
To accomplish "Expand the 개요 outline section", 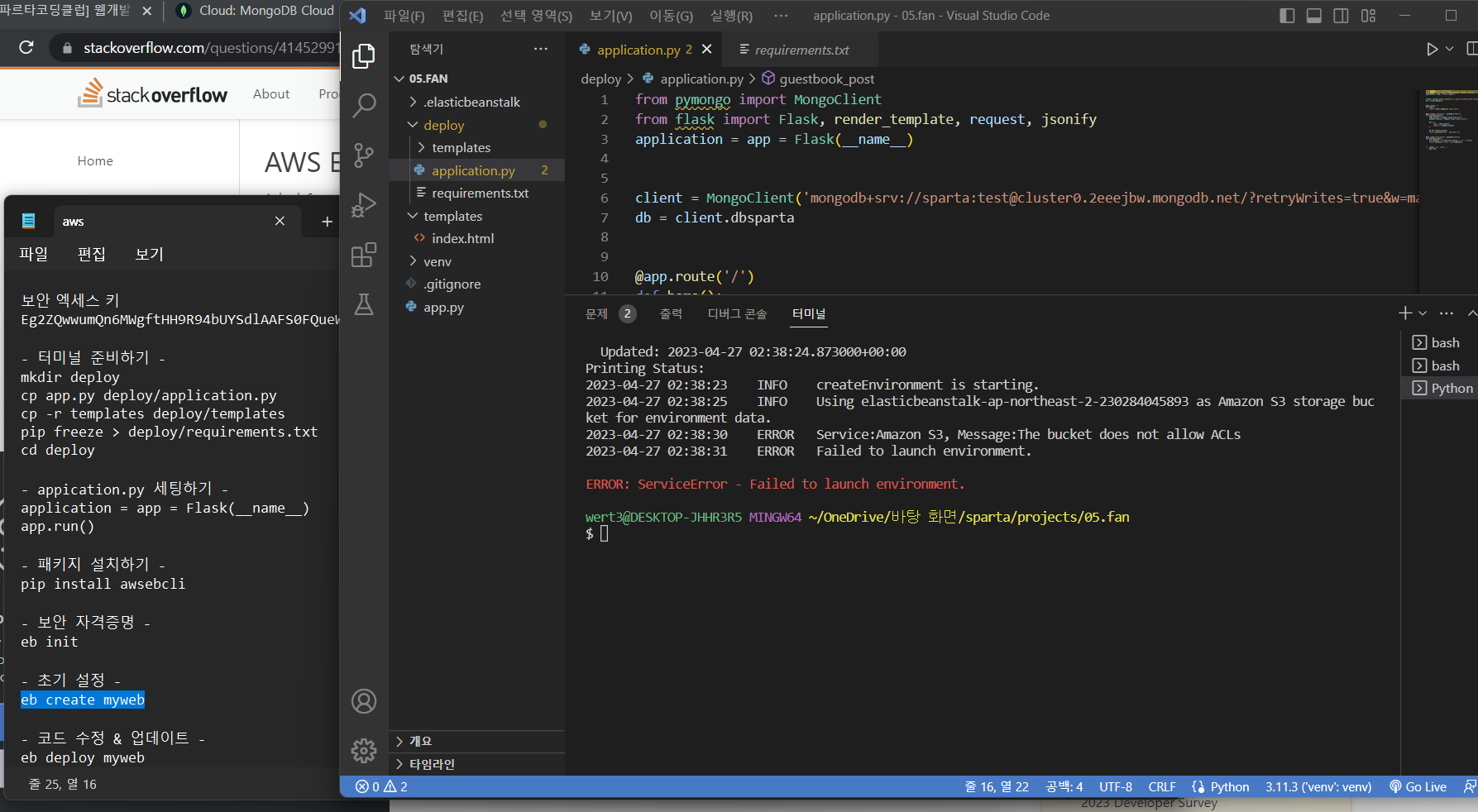I will tap(476, 741).
